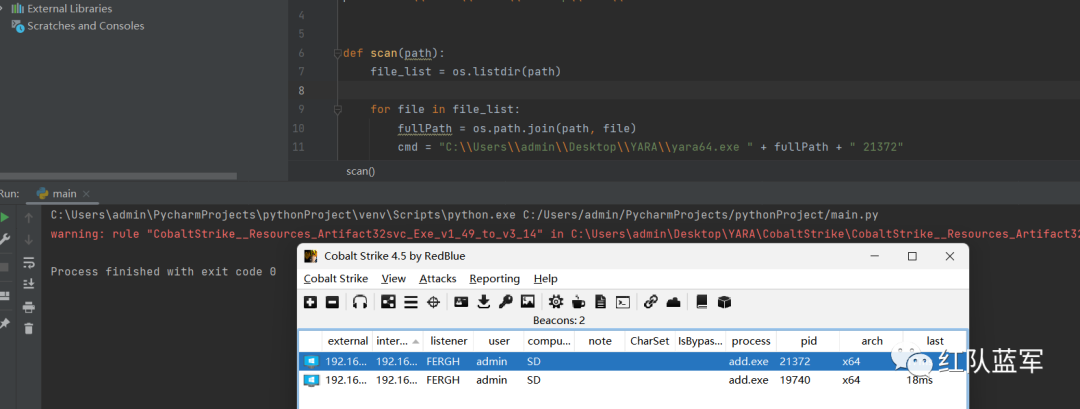This screenshot has width=1080, height=409.
Task: Pin the Run tab with pin icon
Action: pos(5,323)
